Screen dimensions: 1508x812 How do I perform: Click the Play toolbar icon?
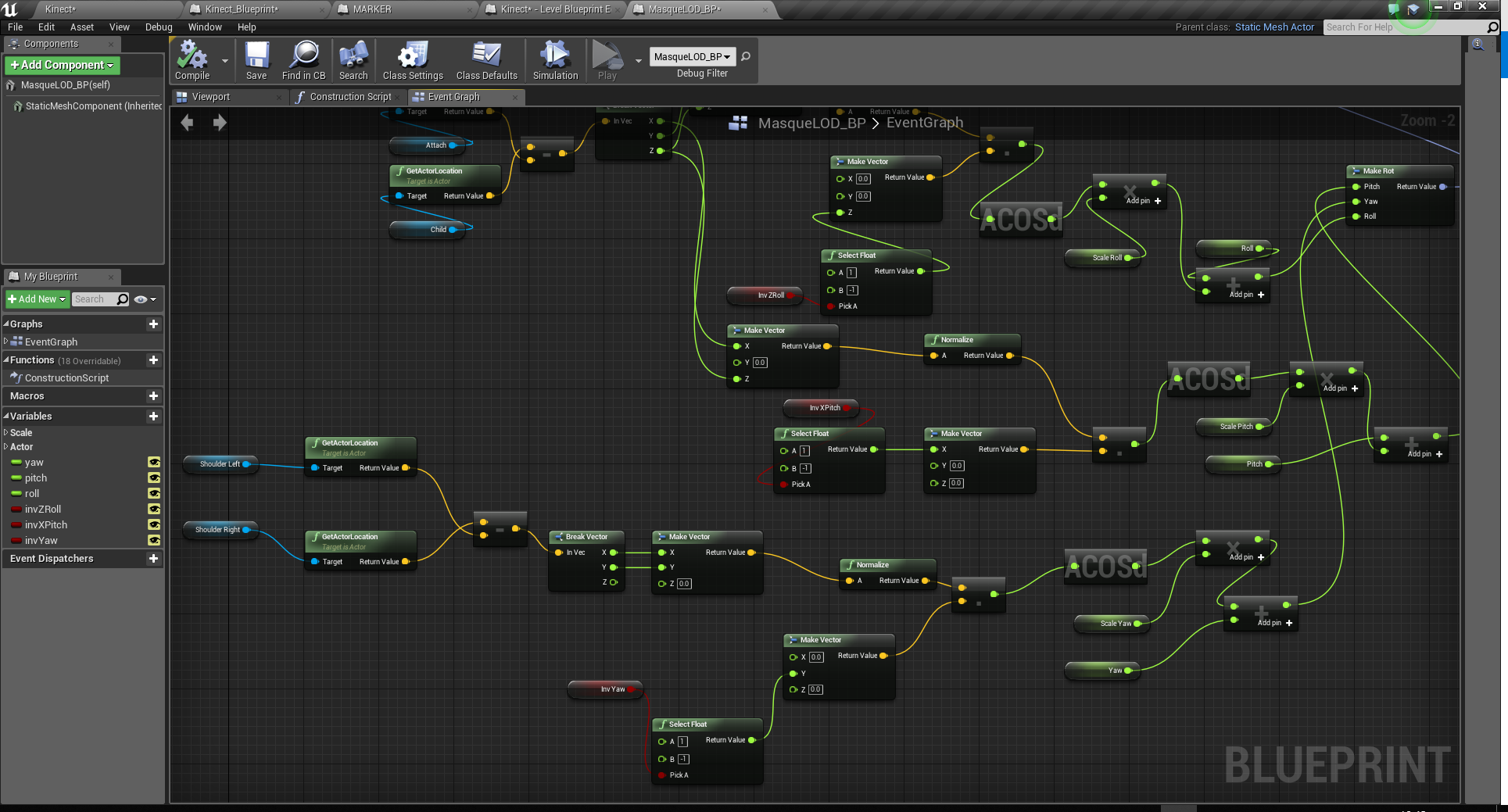point(607,61)
